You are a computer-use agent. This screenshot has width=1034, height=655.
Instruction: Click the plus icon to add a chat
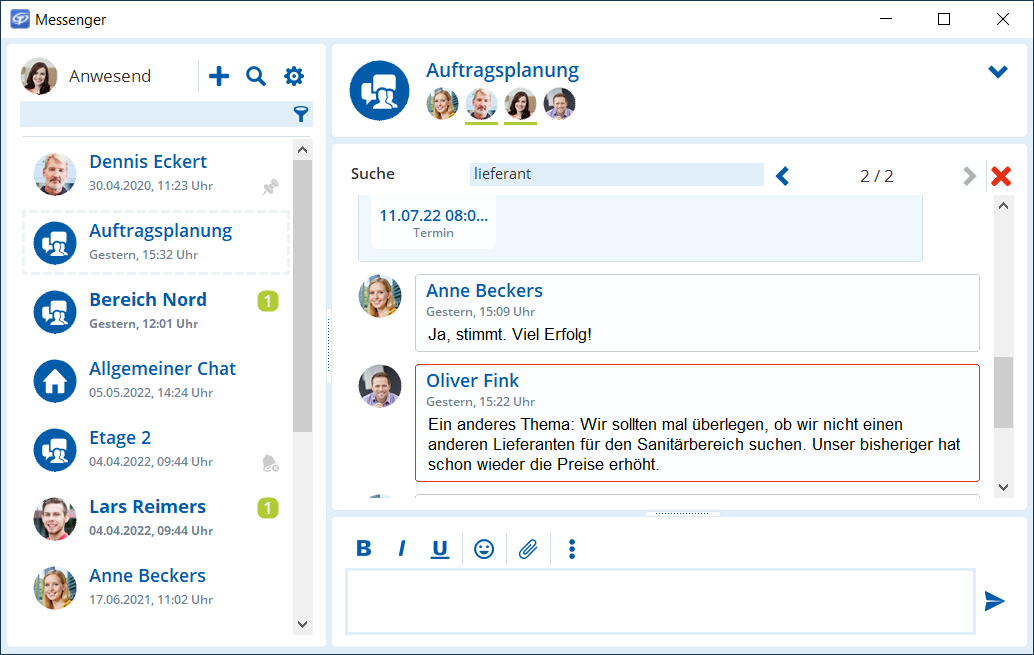218,76
